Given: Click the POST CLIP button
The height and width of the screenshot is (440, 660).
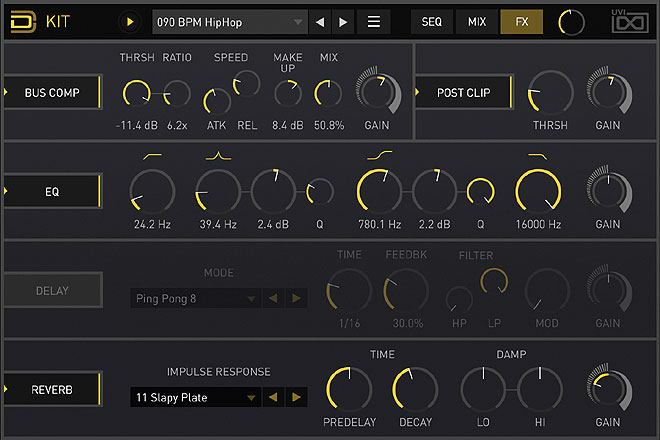Looking at the screenshot, I should [463, 93].
